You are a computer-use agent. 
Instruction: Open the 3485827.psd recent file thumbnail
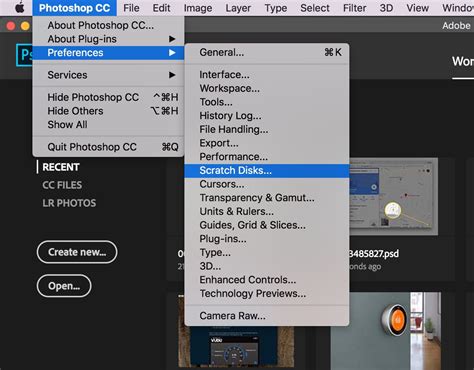pyautogui.click(x=393, y=197)
